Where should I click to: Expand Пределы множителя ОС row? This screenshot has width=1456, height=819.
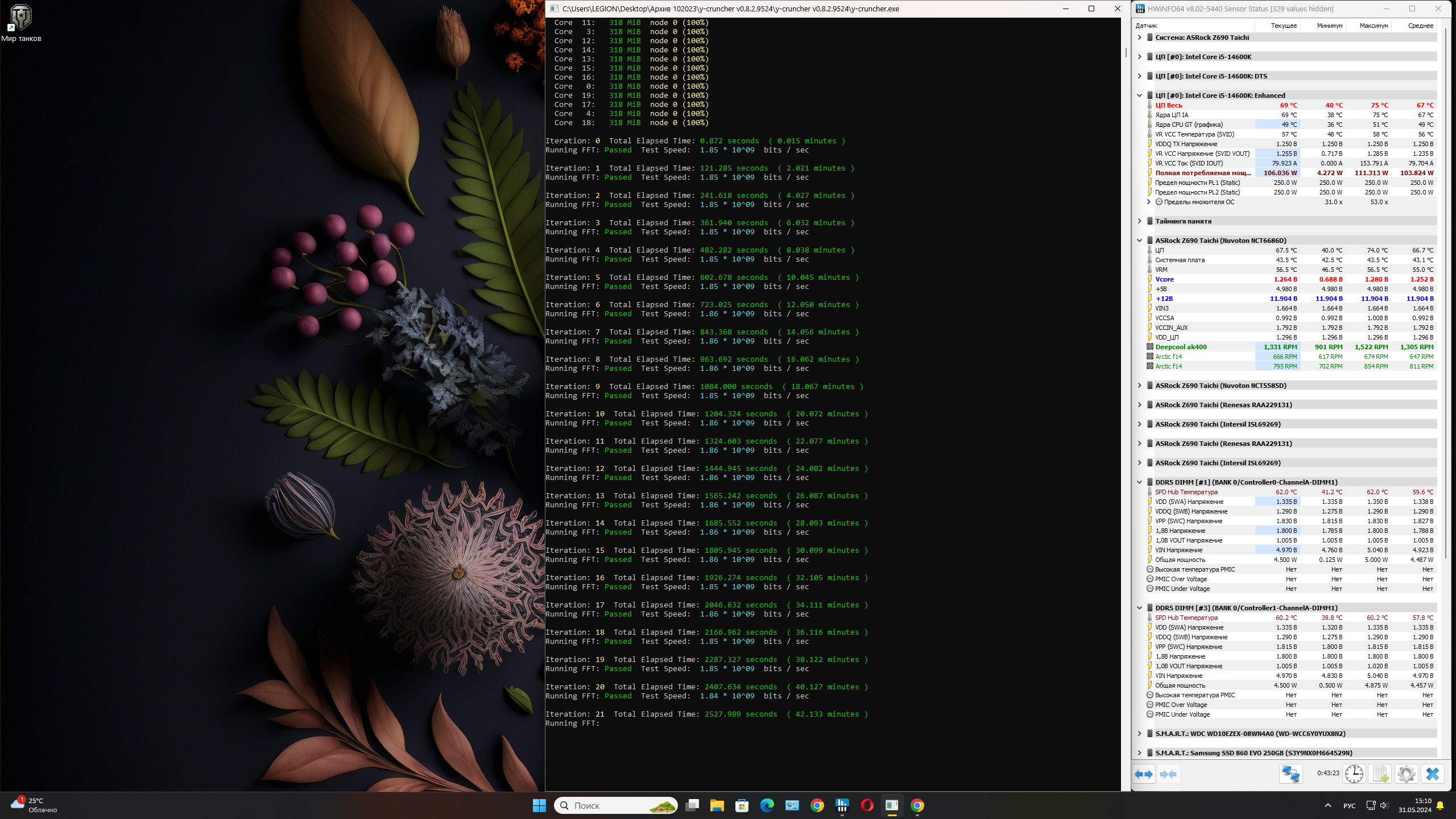1148,202
